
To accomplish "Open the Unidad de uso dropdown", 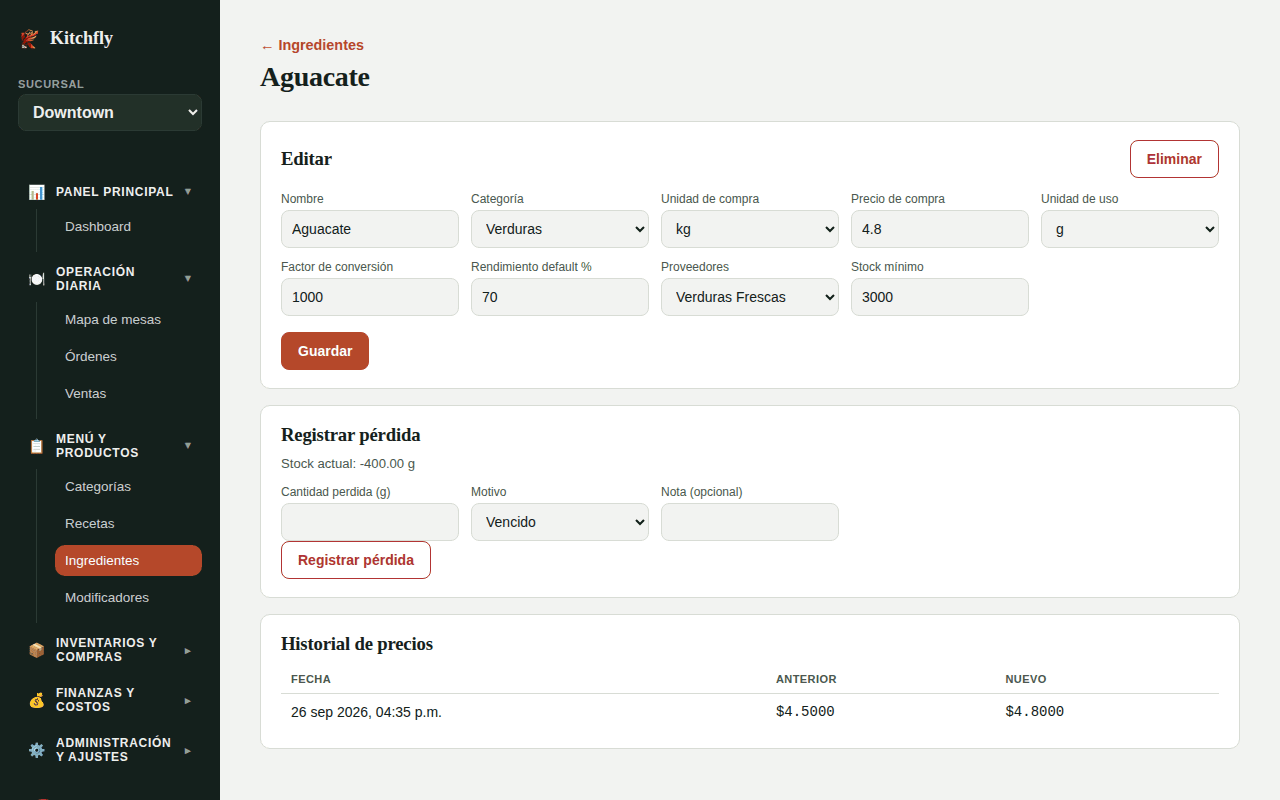I will click(1130, 229).
